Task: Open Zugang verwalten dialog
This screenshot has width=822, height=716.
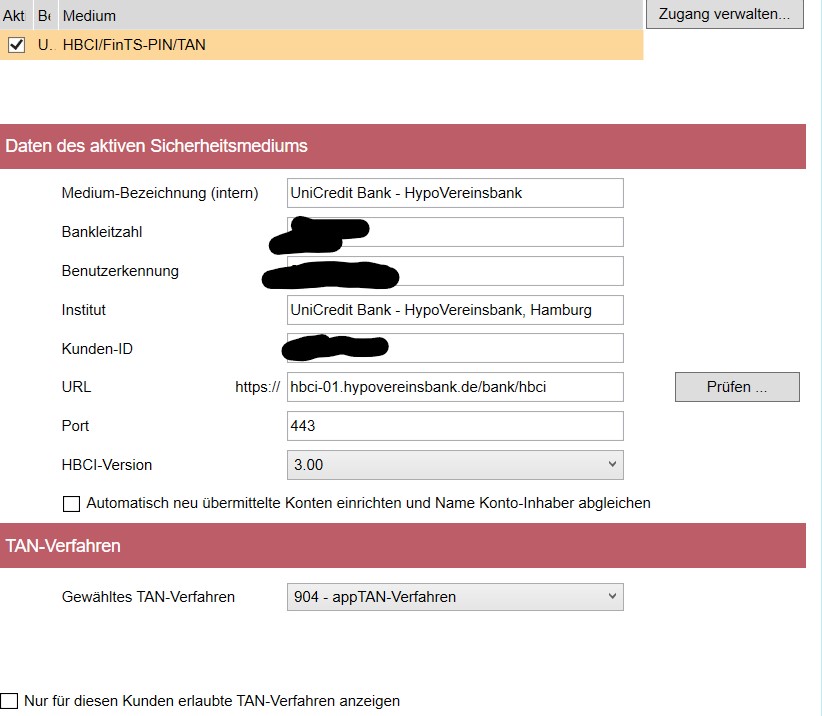Action: (724, 14)
